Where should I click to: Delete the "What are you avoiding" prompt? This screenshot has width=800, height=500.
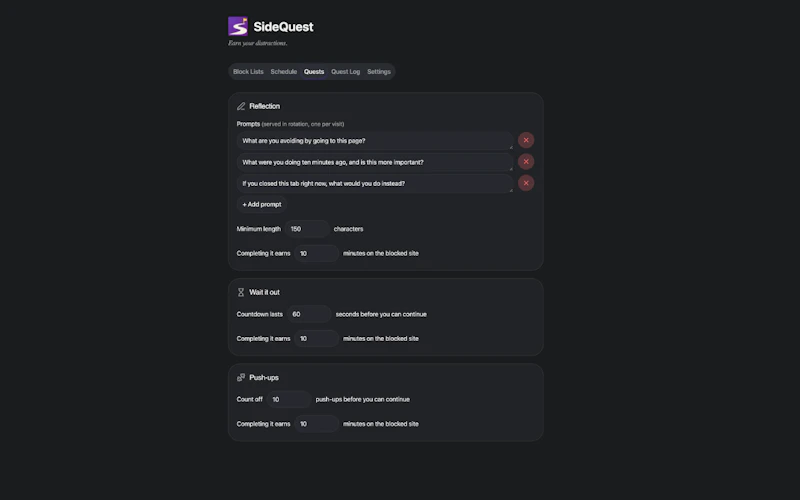tap(526, 140)
